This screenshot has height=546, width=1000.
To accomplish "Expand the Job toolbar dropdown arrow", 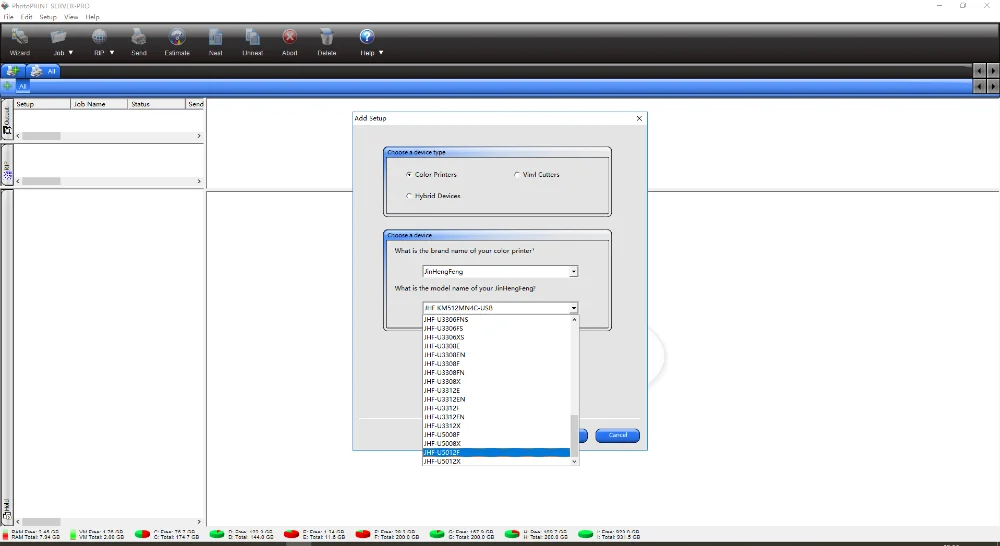I will (x=71, y=52).
